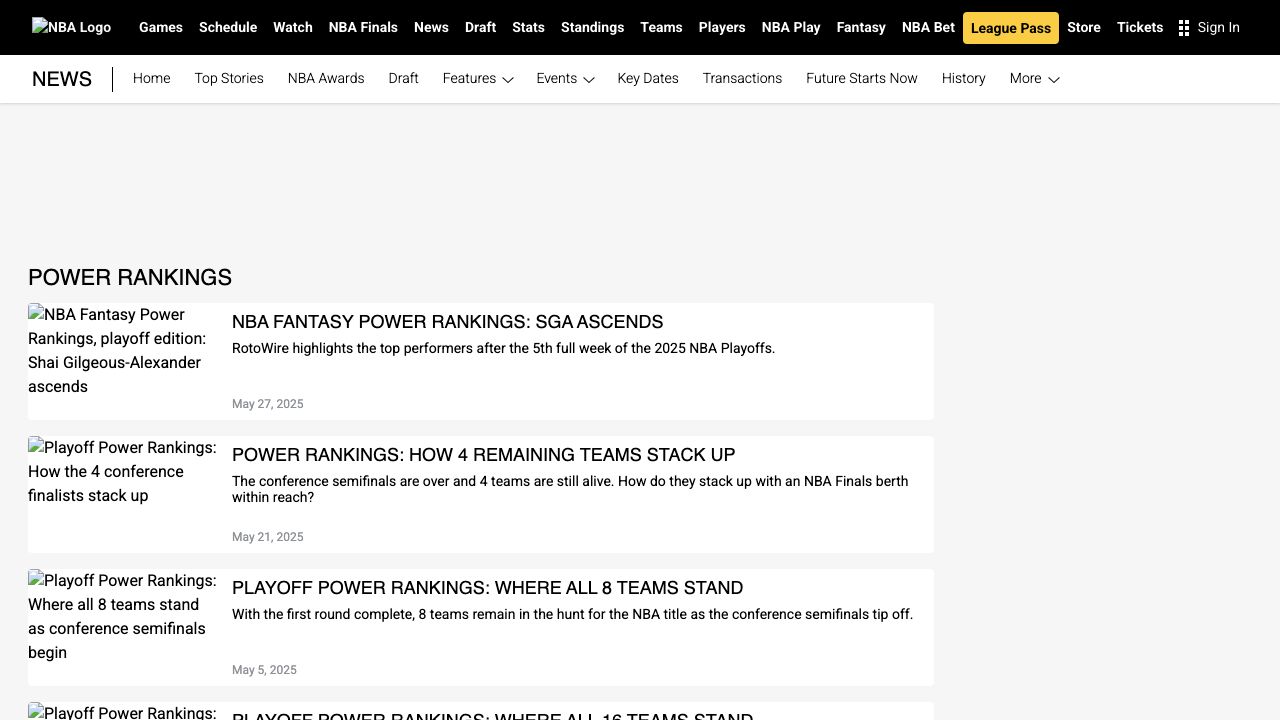This screenshot has width=1280, height=720.
Task: Click the SGA ascends article thumbnail
Action: [122, 351]
